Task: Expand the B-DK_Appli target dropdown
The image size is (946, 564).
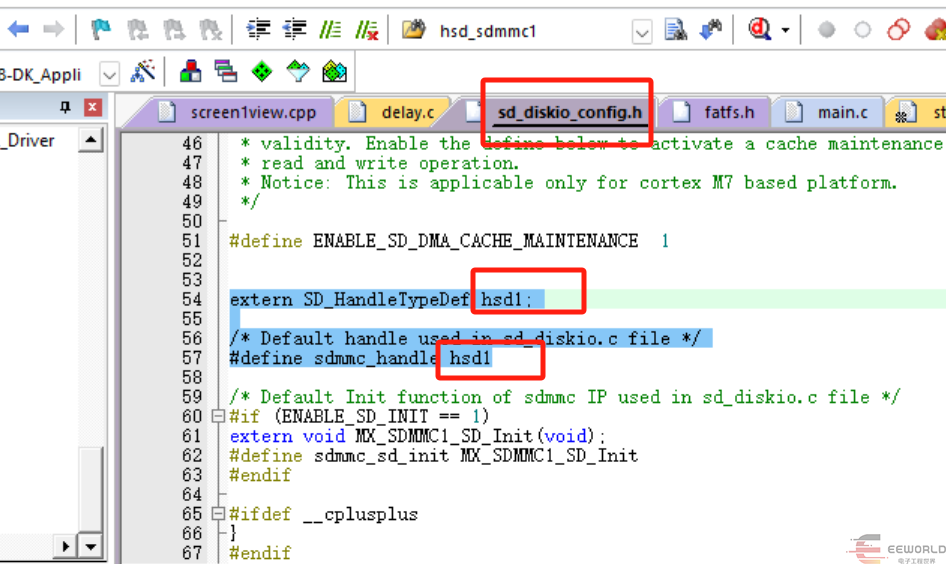Action: pos(109,74)
